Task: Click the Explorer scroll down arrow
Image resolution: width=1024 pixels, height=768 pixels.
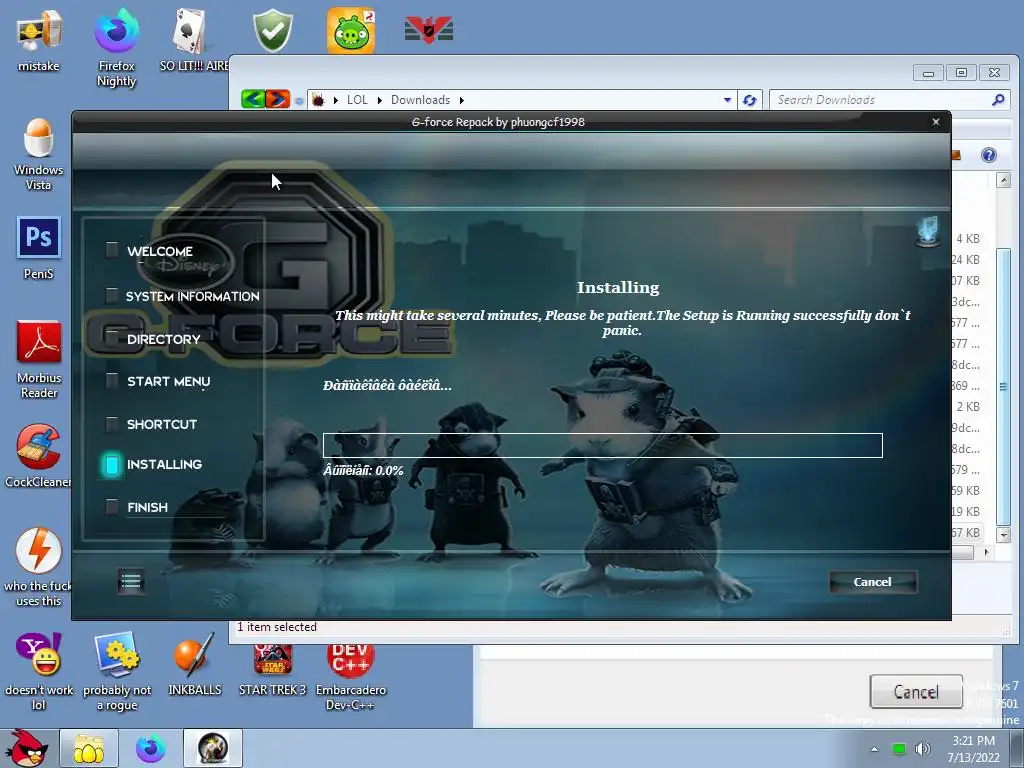Action: pos(1004,534)
